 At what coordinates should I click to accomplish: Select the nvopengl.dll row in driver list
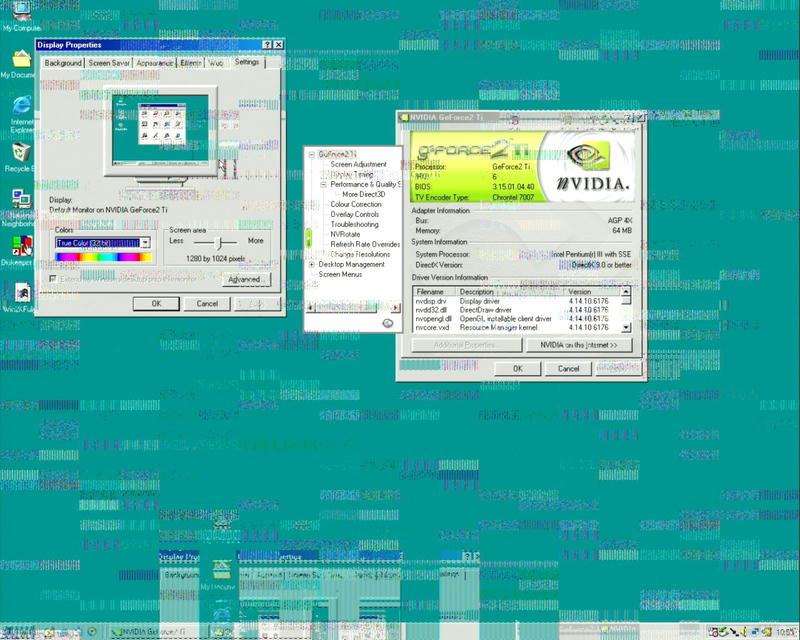[517, 318]
